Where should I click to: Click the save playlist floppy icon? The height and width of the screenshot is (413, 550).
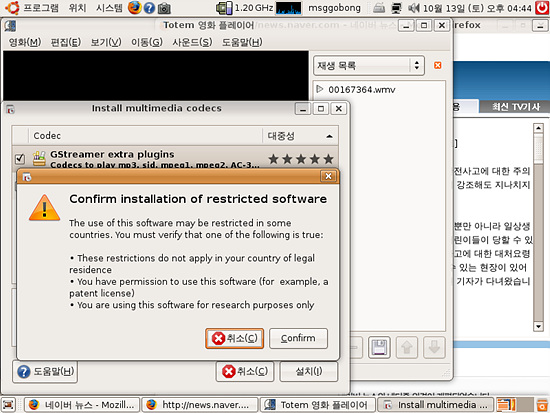point(379,347)
